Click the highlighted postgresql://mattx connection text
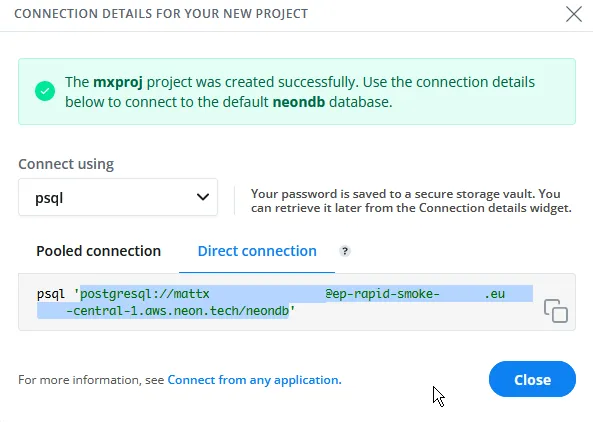The image size is (593, 422). click(x=145, y=294)
